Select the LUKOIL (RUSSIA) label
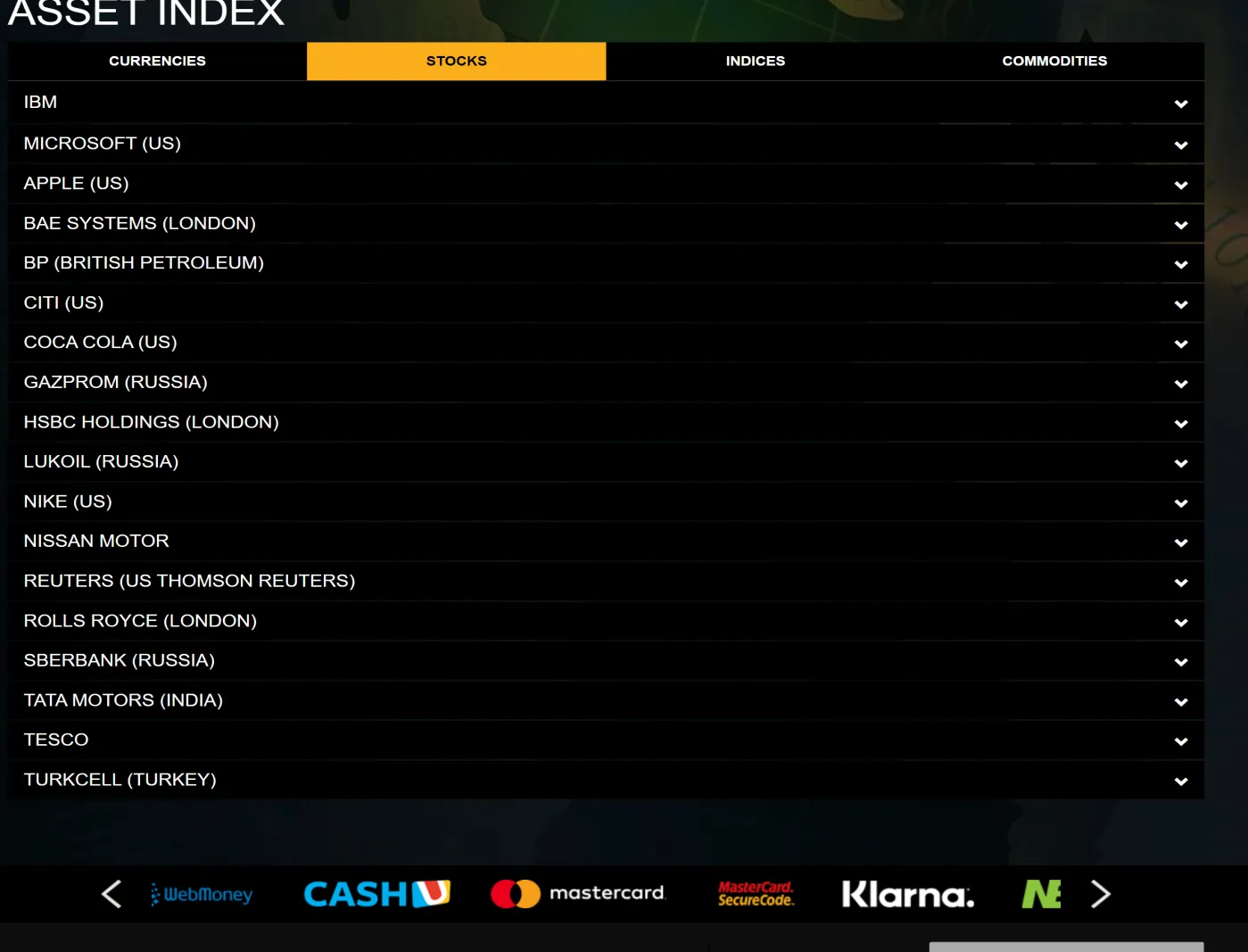Image resolution: width=1248 pixels, height=952 pixels. tap(102, 461)
